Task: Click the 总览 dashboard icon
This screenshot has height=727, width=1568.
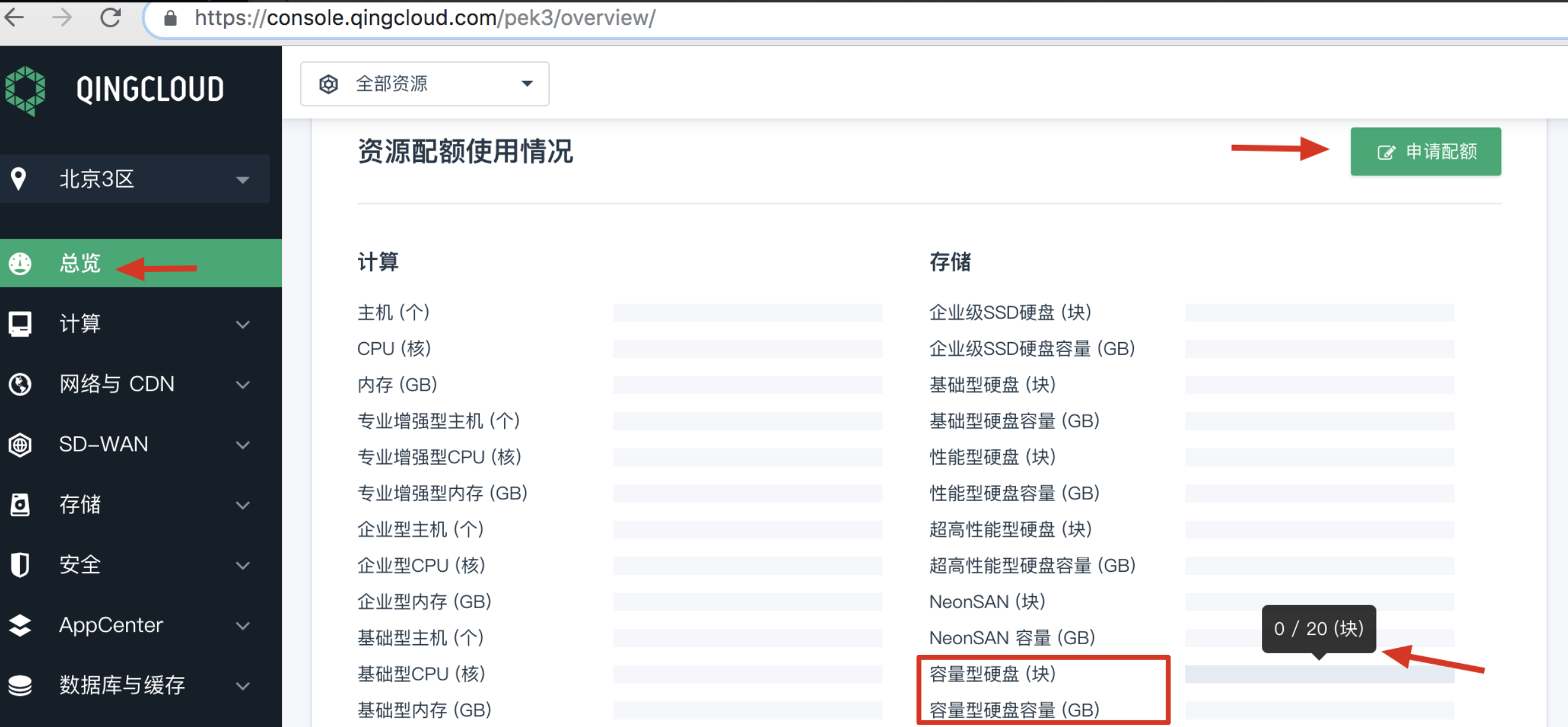Action: (20, 264)
